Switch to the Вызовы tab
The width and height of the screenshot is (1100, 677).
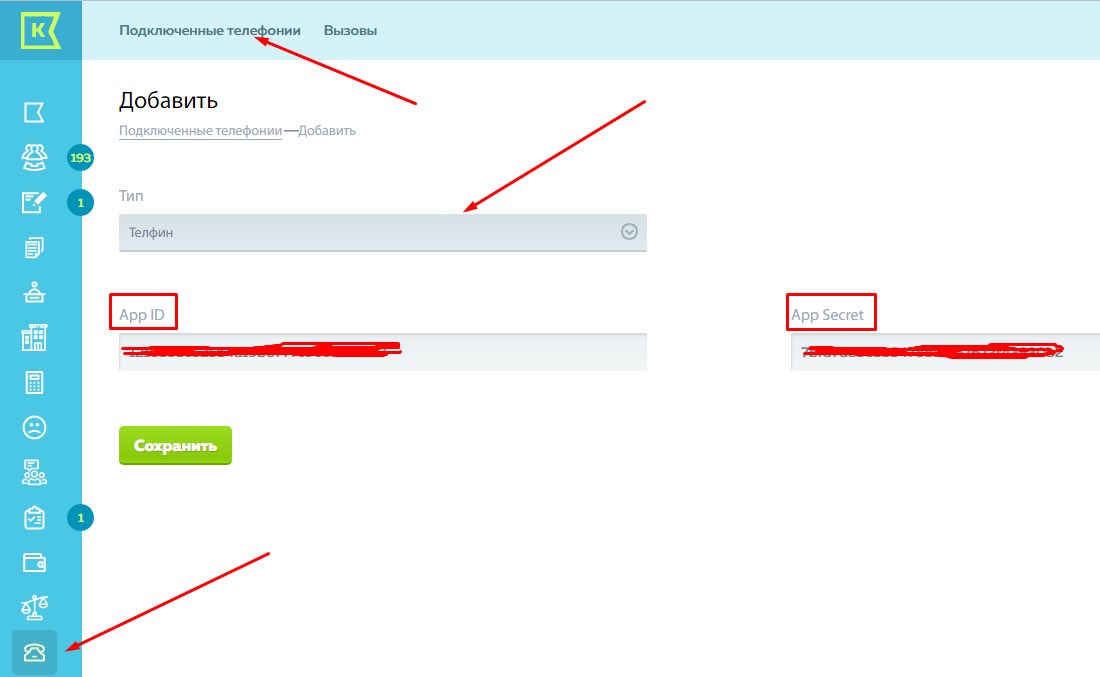350,31
